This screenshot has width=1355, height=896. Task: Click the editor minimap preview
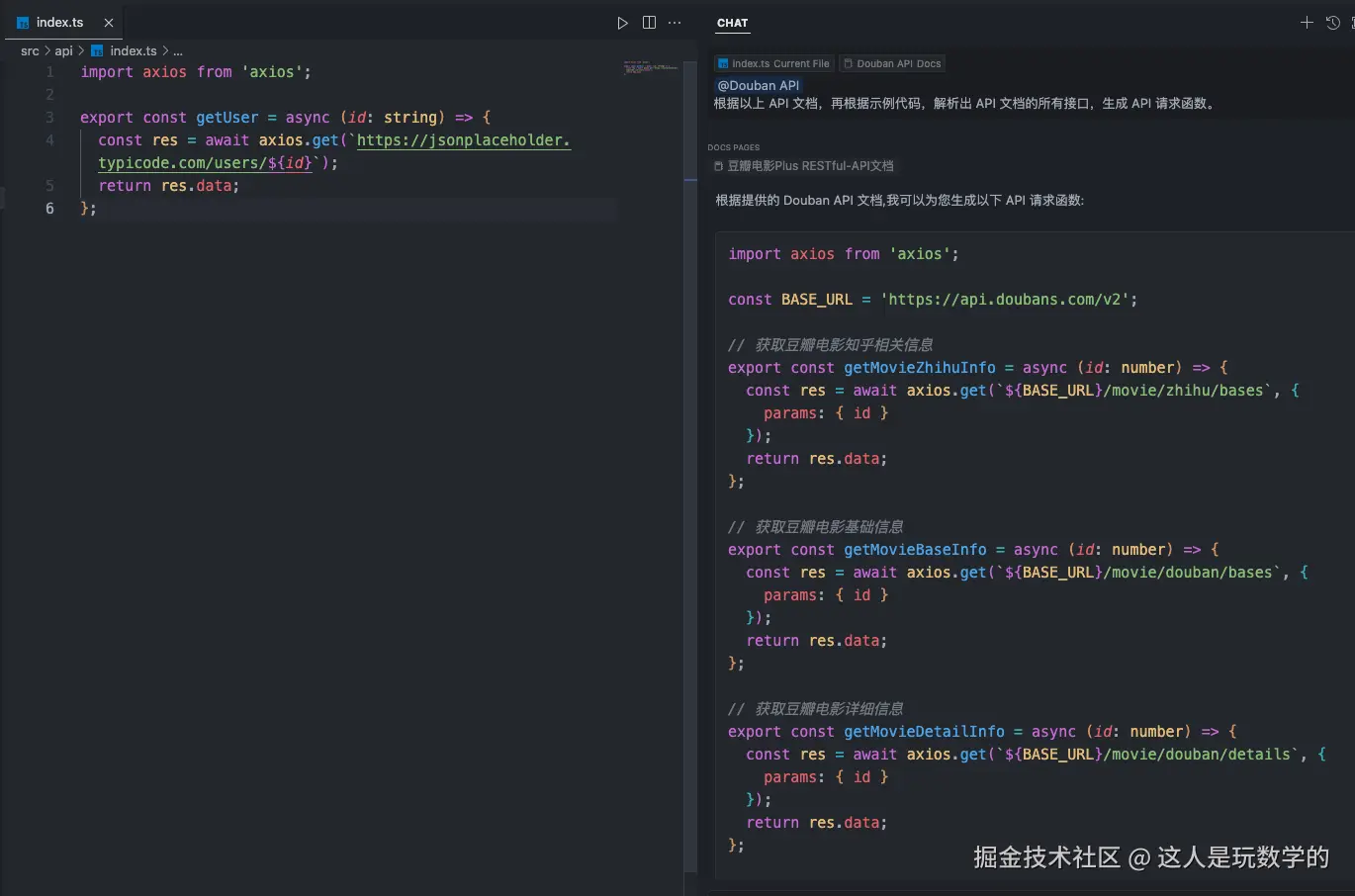(x=650, y=67)
